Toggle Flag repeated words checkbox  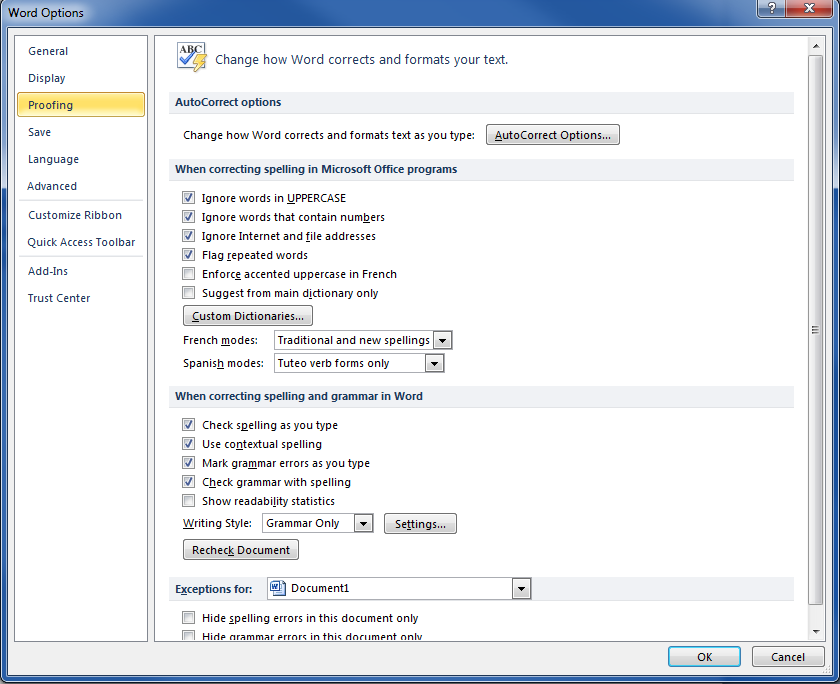[188, 255]
